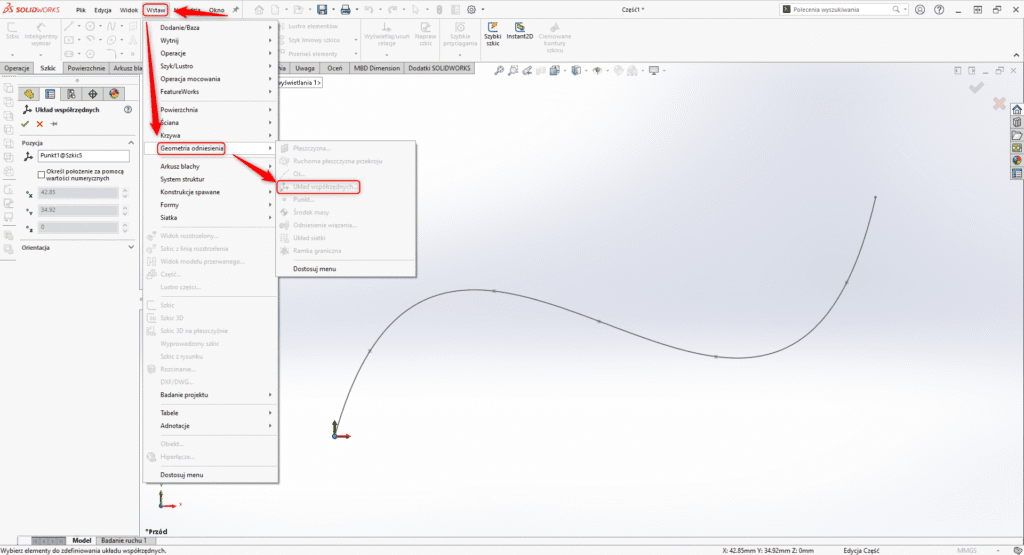Image resolution: width=1024 pixels, height=555 pixels.
Task: Click Zoom to Area icon in view toolbar
Action: pos(513,71)
